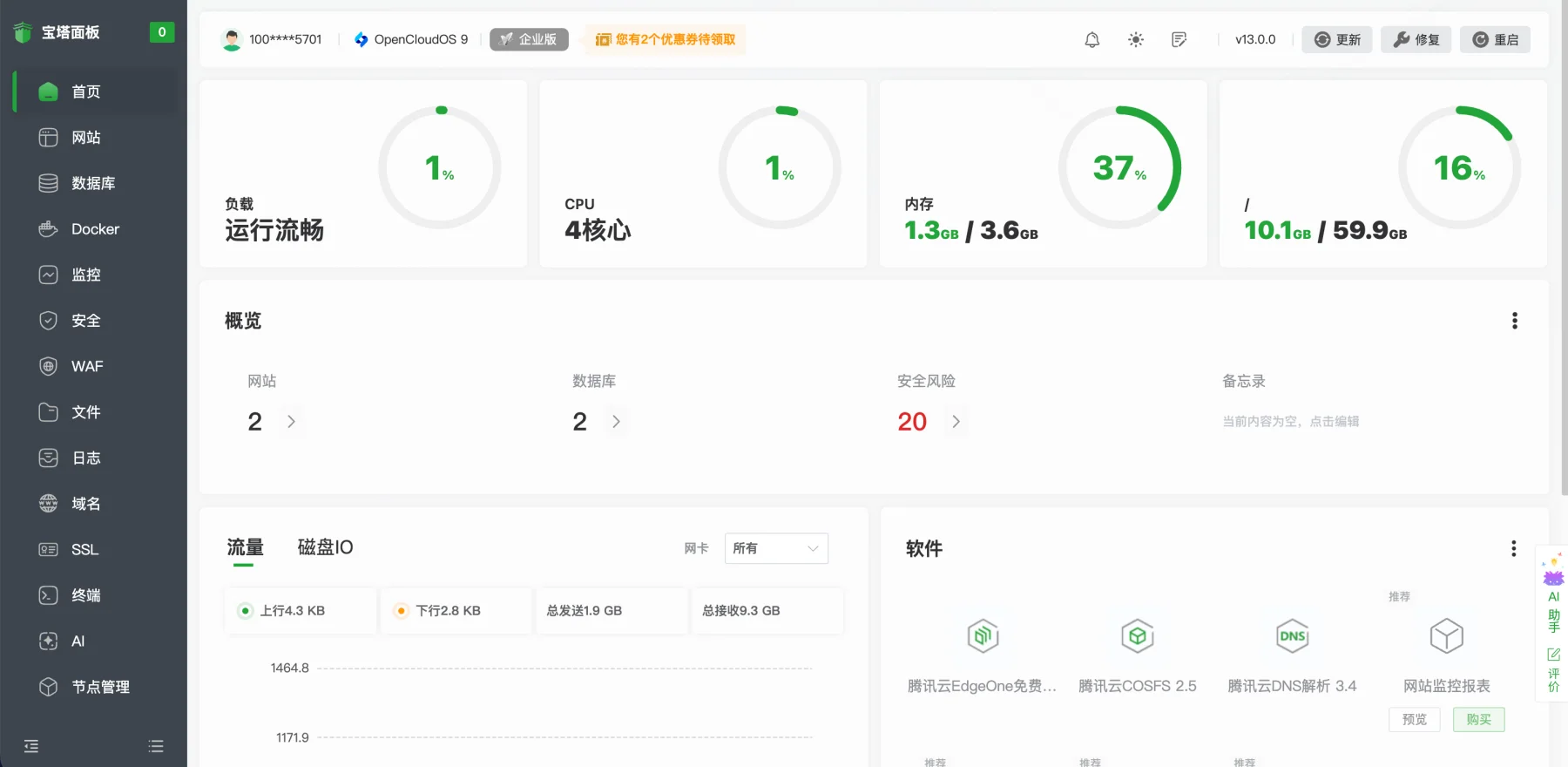Go to 首页 home in sidebar
The image size is (1568, 767).
95,92
